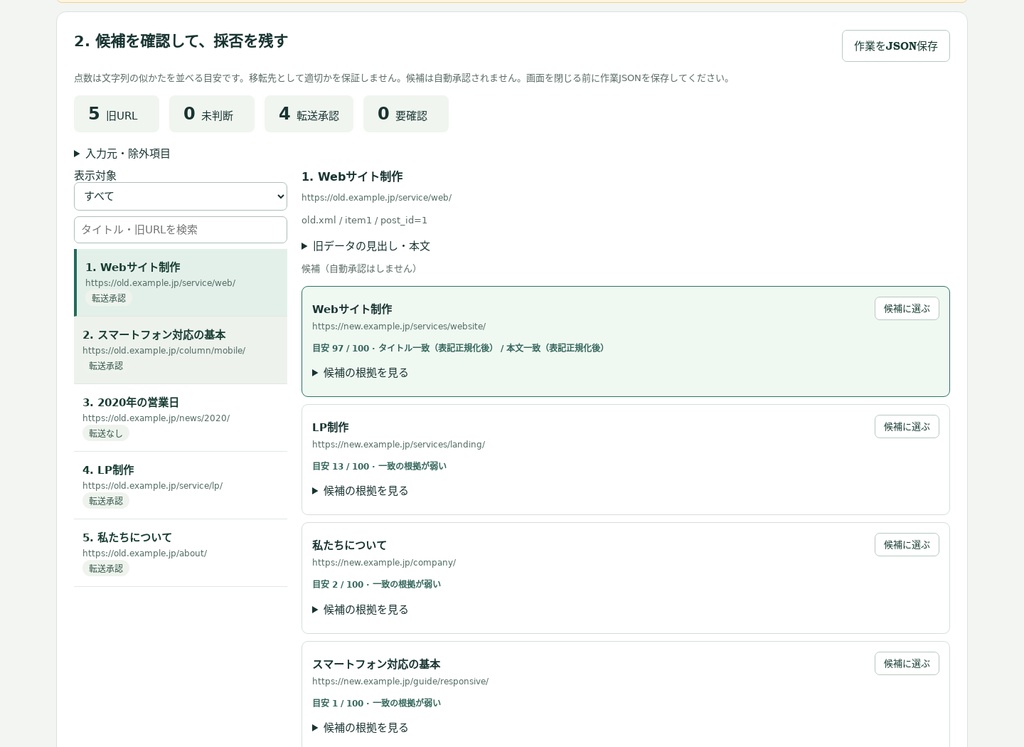Select list item 3. 2020年の営業日
1024x747 pixels.
click(x=181, y=418)
